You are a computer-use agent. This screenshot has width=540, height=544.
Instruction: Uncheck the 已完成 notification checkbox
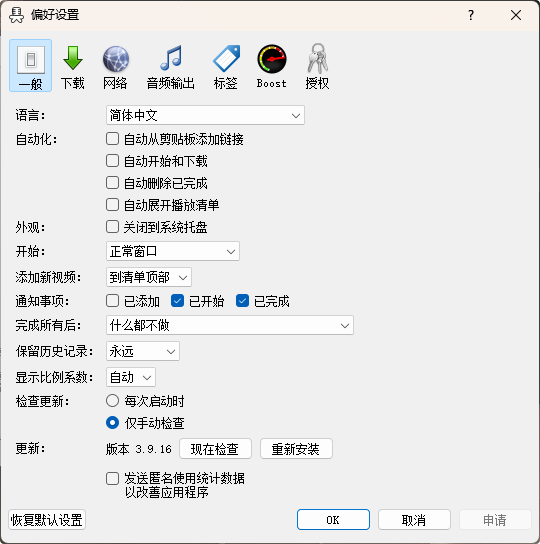pos(242,301)
